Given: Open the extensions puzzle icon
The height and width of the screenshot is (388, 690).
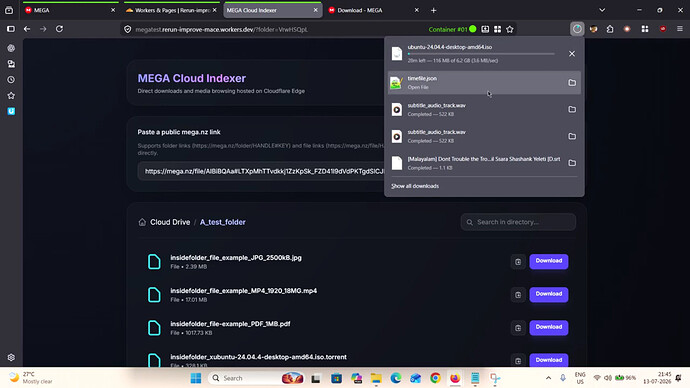Looking at the screenshot, I should (610, 29).
